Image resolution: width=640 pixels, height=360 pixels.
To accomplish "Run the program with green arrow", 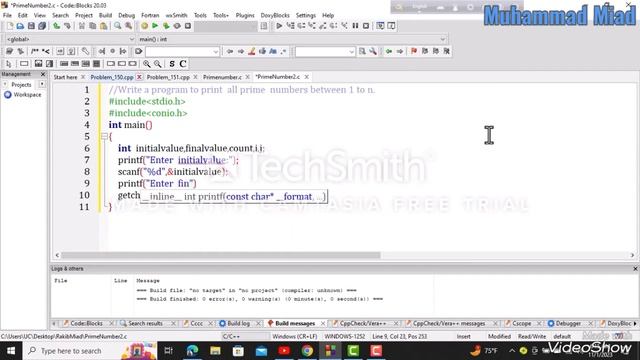I will tap(155, 26).
